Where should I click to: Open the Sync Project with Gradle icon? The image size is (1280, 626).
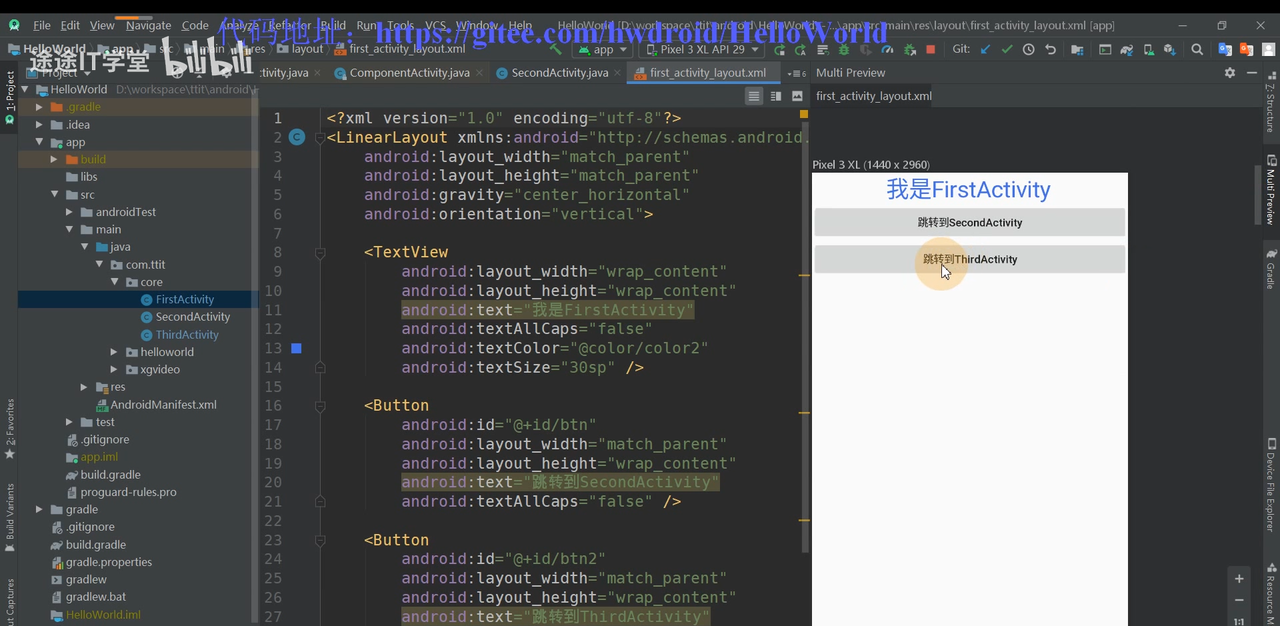[x=1127, y=49]
